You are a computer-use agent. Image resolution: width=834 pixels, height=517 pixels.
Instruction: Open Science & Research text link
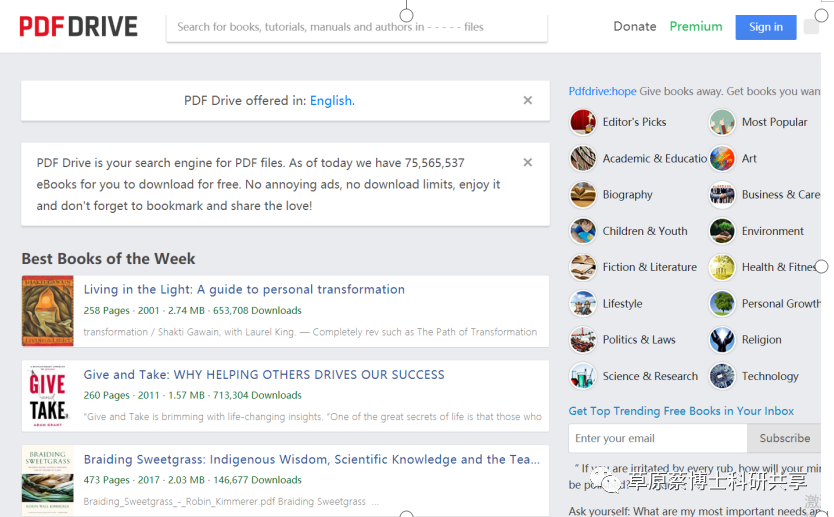[650, 376]
